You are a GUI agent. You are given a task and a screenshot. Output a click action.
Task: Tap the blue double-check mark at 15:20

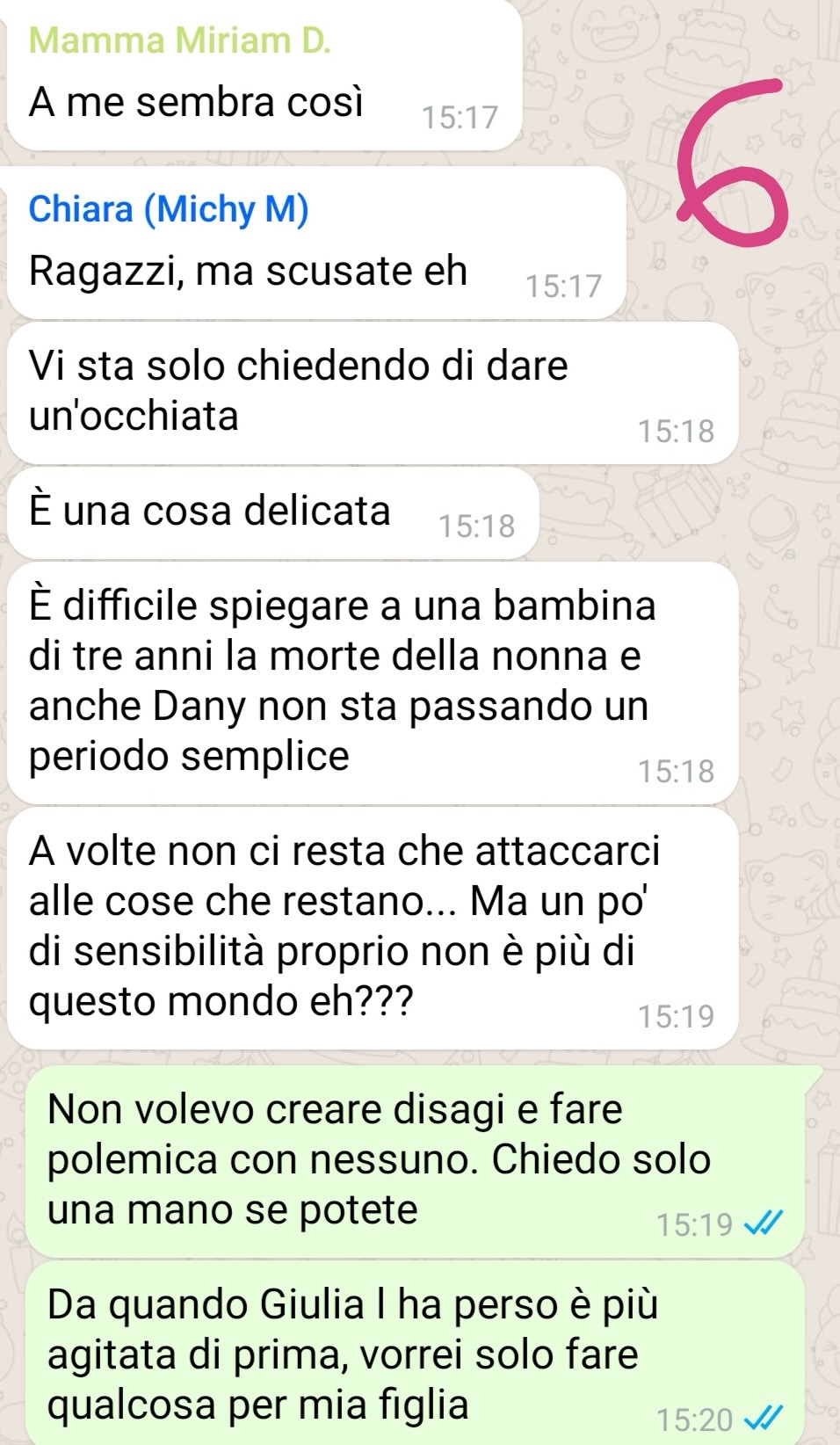pos(762,1419)
